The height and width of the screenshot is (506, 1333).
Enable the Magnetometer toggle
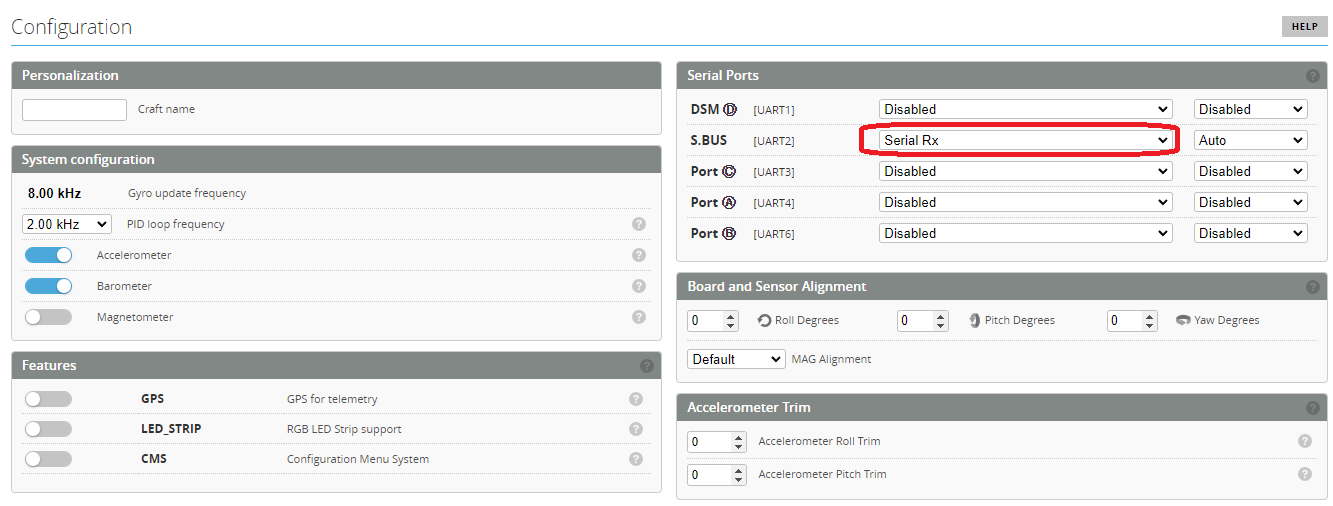coord(48,317)
